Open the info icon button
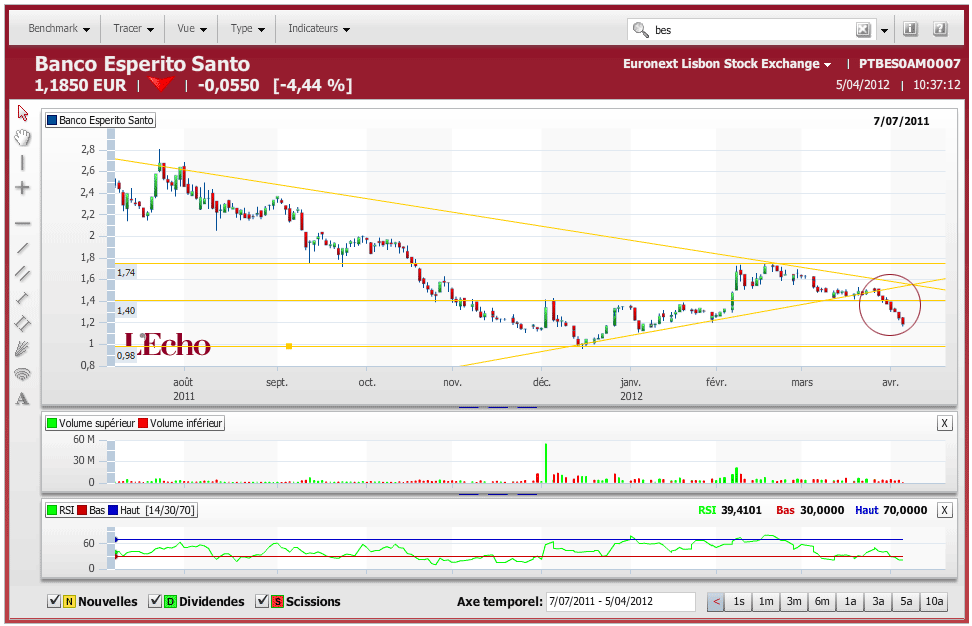 [910, 29]
